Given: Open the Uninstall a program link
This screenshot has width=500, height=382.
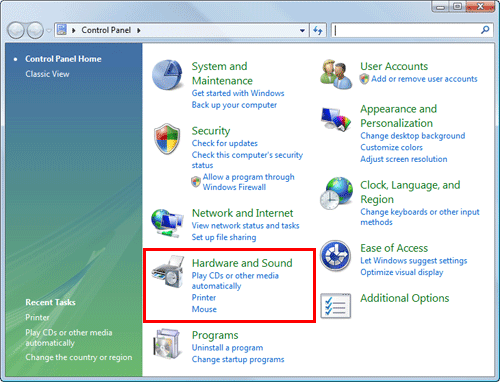Looking at the screenshot, I should (x=227, y=348).
